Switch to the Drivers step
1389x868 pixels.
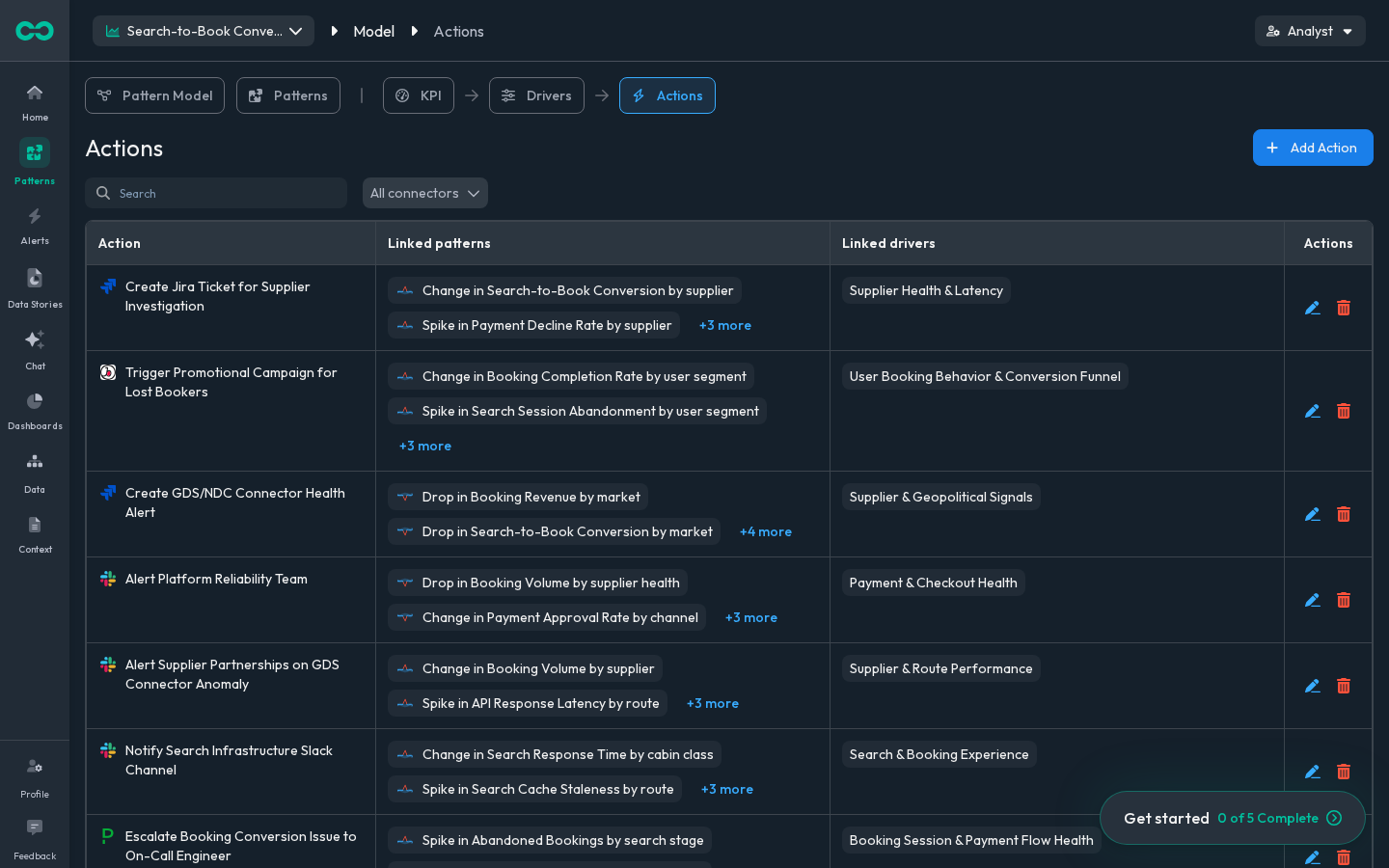536,95
